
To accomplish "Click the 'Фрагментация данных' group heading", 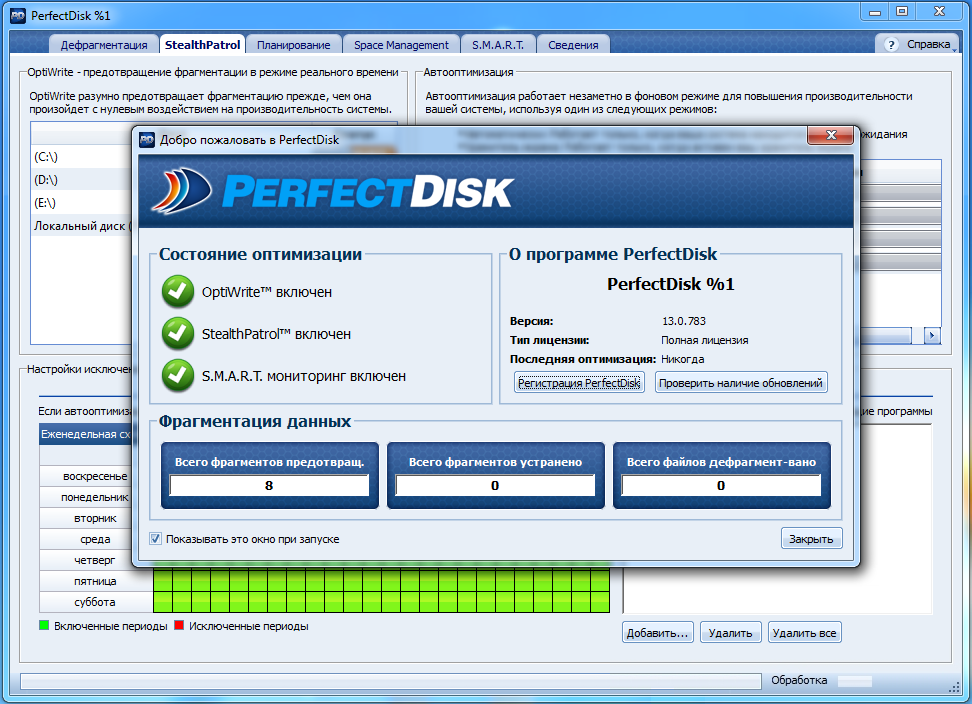I will click(255, 421).
